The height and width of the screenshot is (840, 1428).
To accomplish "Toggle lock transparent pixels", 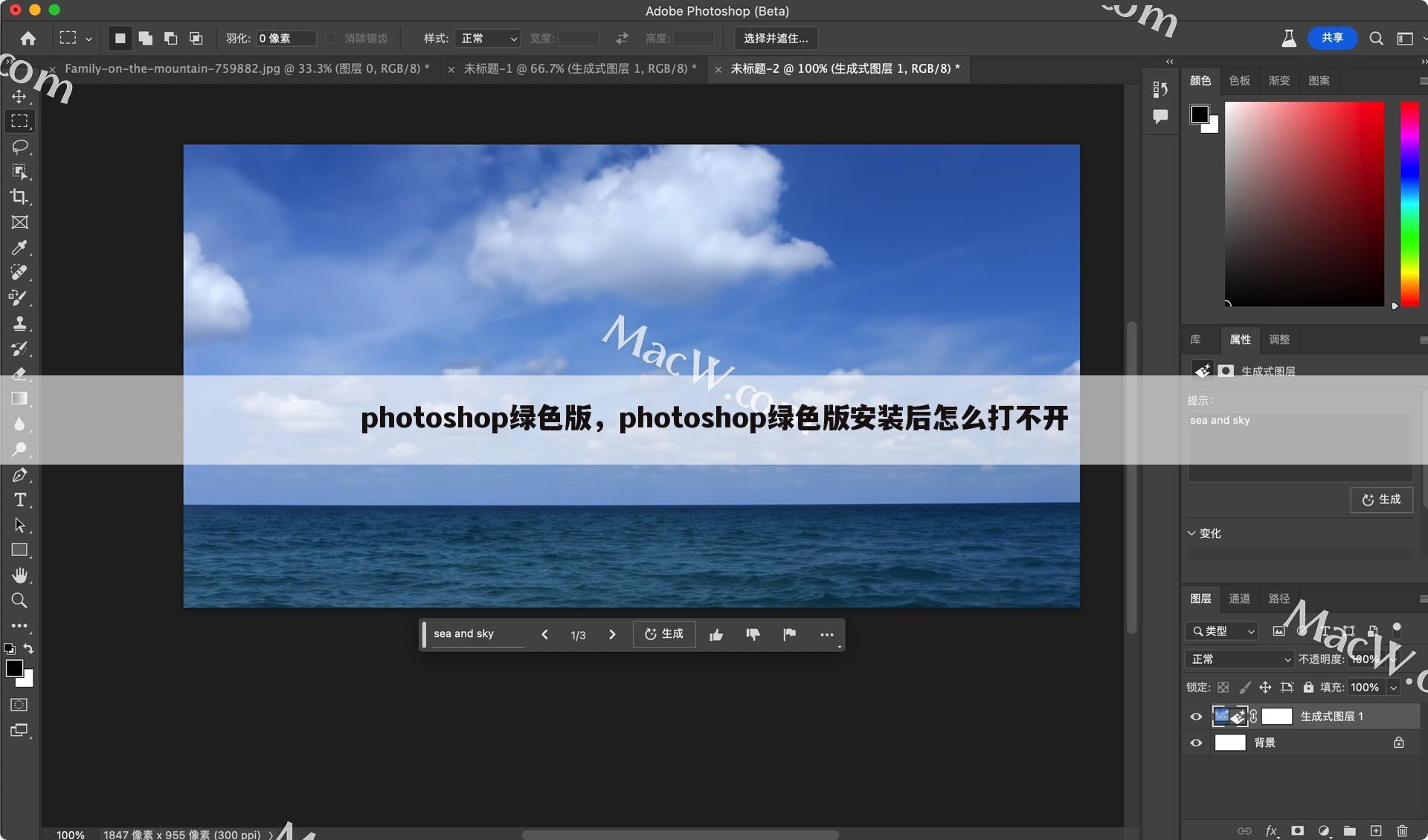I will pyautogui.click(x=1223, y=688).
